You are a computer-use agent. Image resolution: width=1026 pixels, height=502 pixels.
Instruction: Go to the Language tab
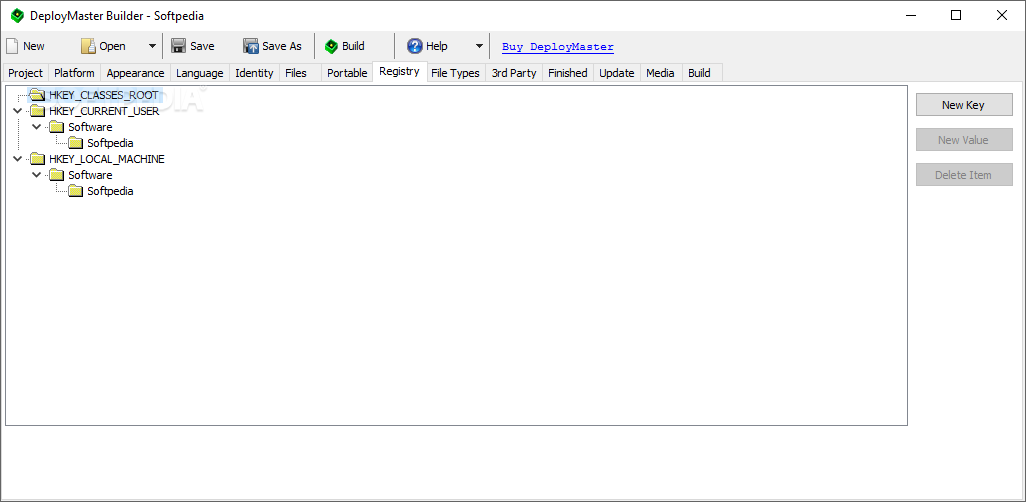(x=200, y=73)
